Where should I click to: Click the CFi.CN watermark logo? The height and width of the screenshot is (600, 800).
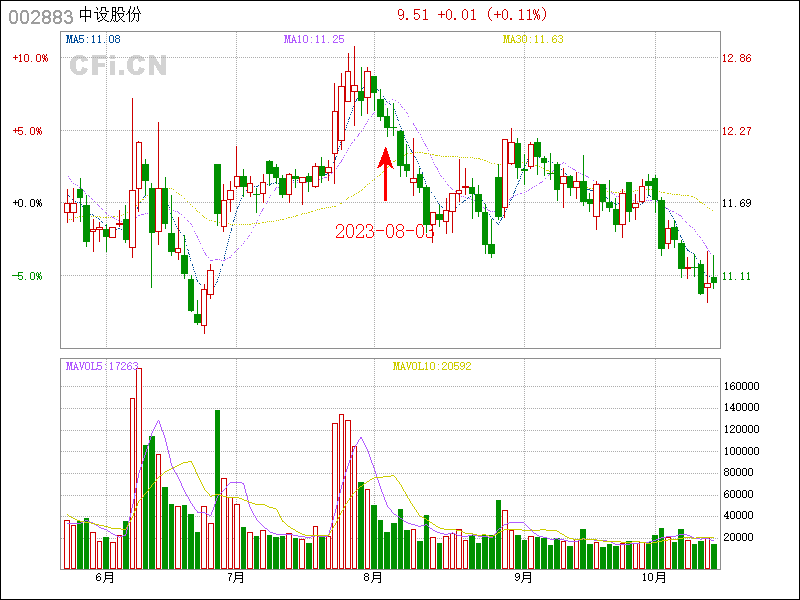(118, 66)
